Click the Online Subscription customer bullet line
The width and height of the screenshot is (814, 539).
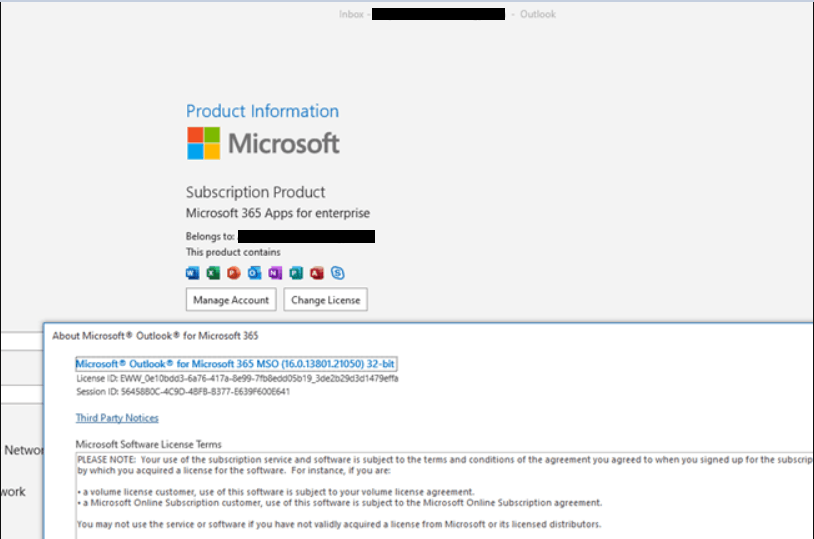340,503
